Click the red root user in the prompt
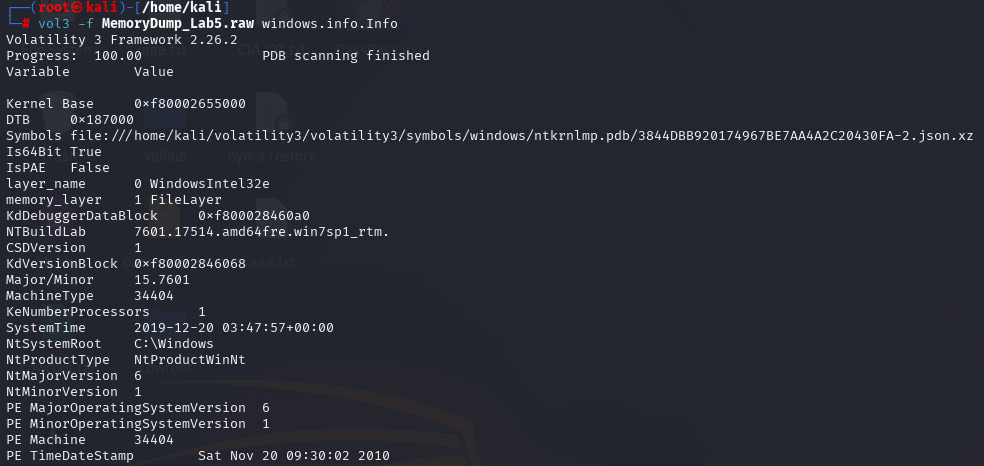Screen dimensions: 984x466 pos(54,8)
